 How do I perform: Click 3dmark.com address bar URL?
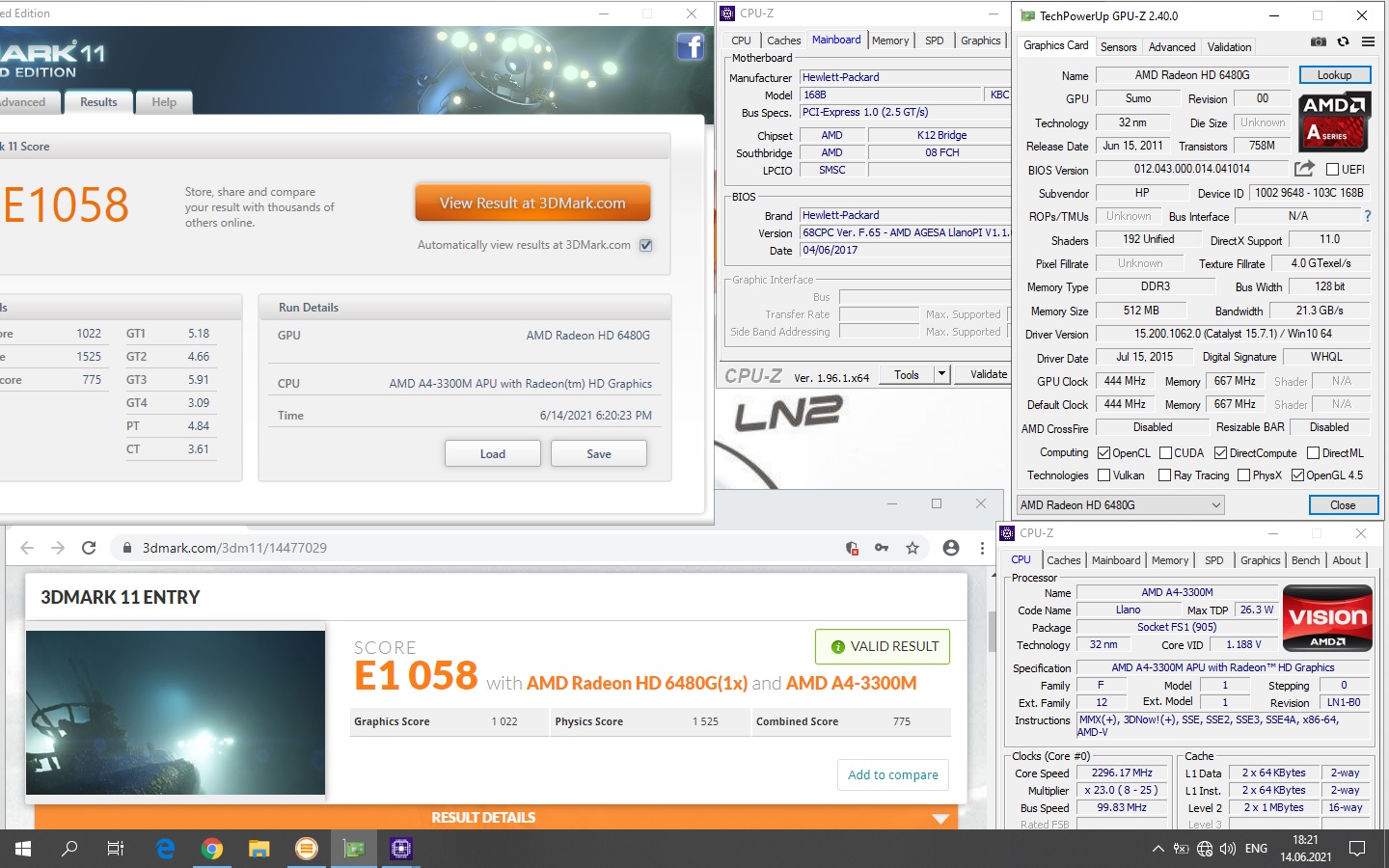234,548
